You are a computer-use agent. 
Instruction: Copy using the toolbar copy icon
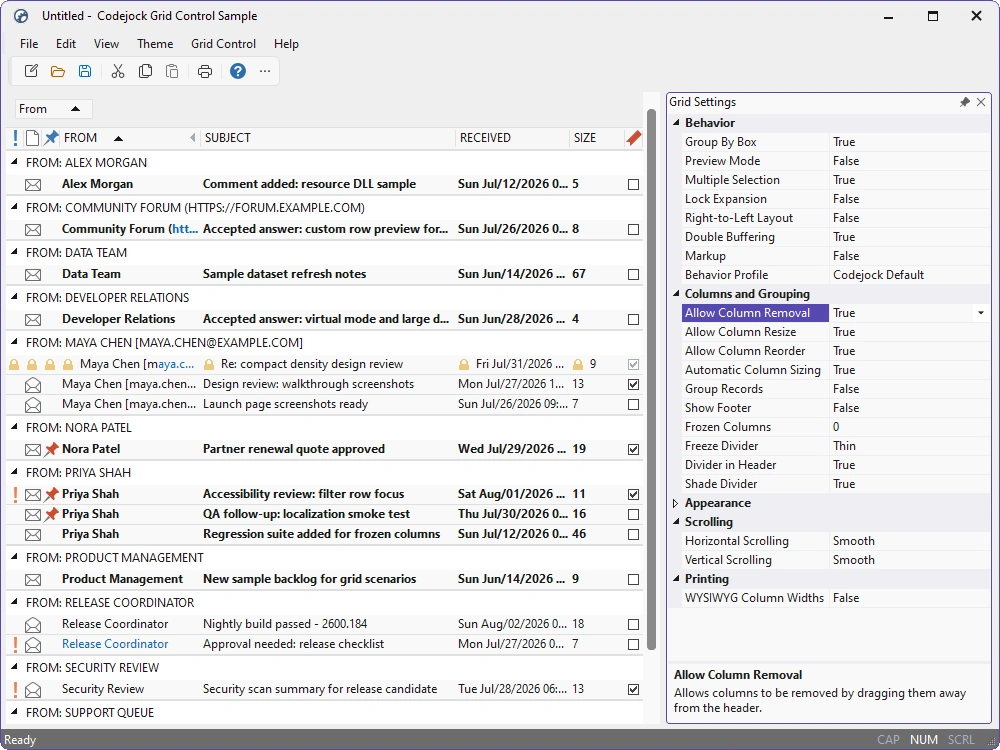tap(145, 71)
